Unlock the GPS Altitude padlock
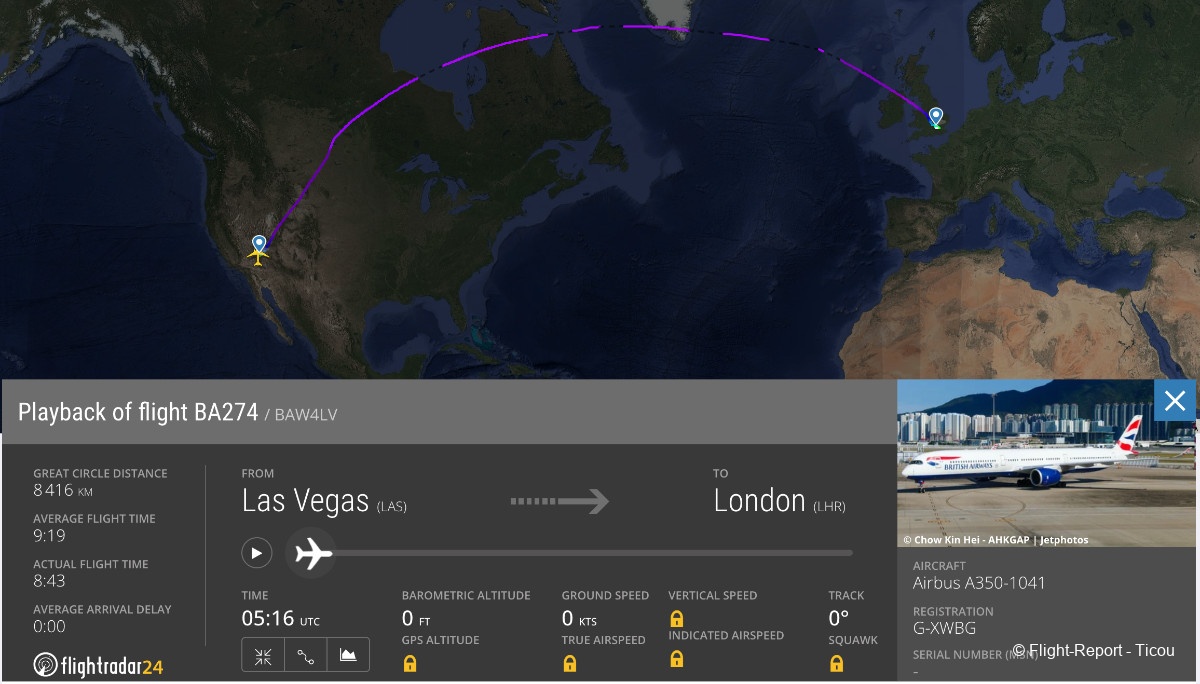This screenshot has width=1200, height=684. tap(410, 662)
